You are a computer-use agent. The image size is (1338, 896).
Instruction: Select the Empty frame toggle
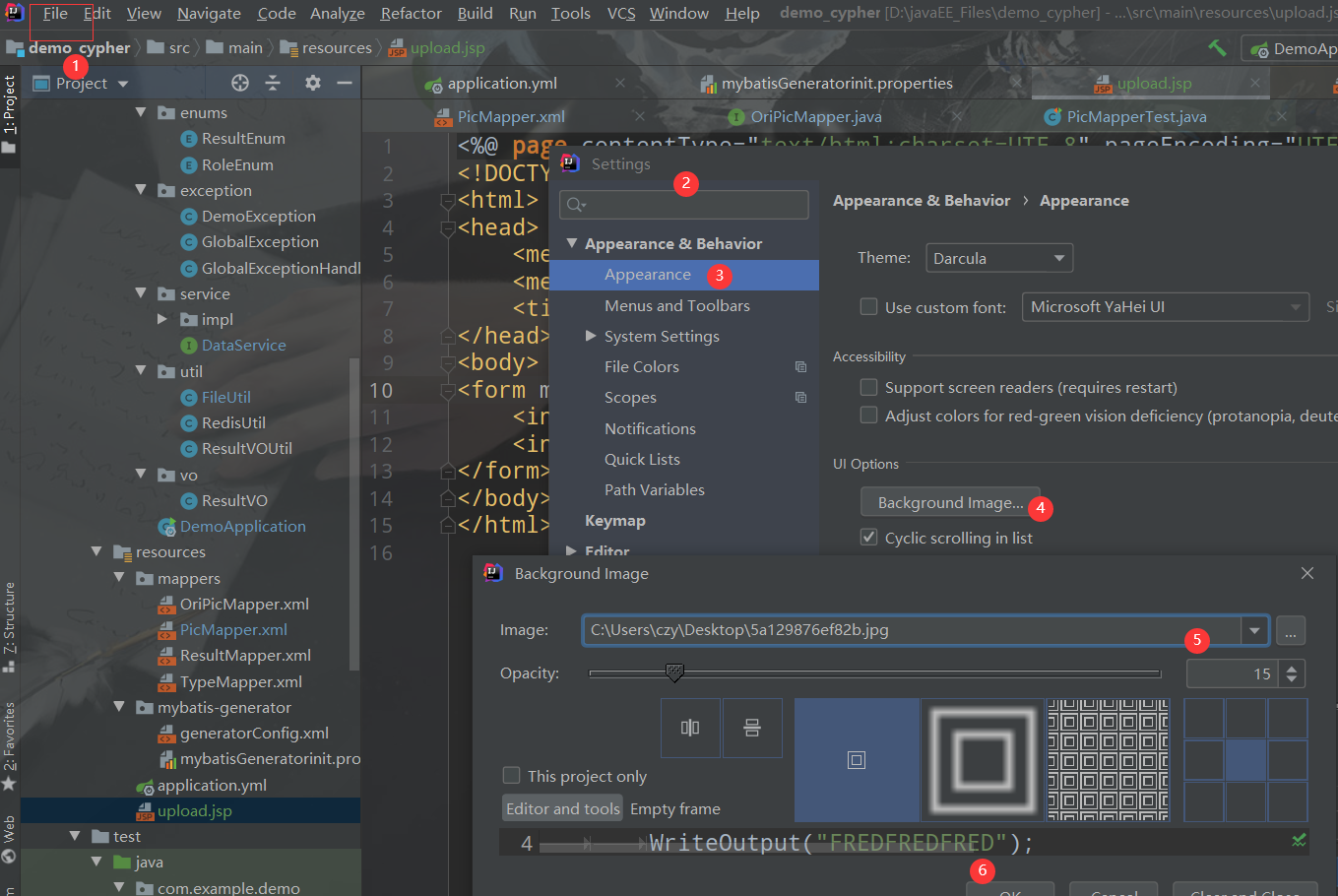pos(675,808)
